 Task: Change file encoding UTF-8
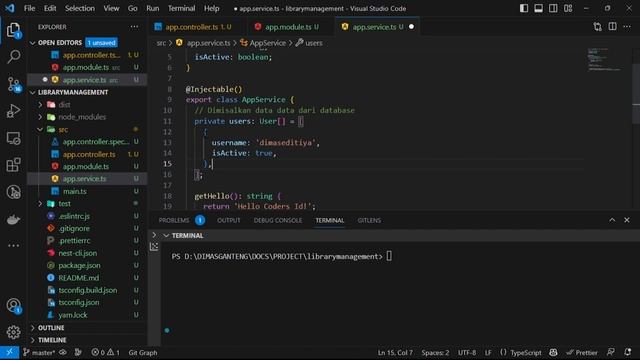point(467,352)
